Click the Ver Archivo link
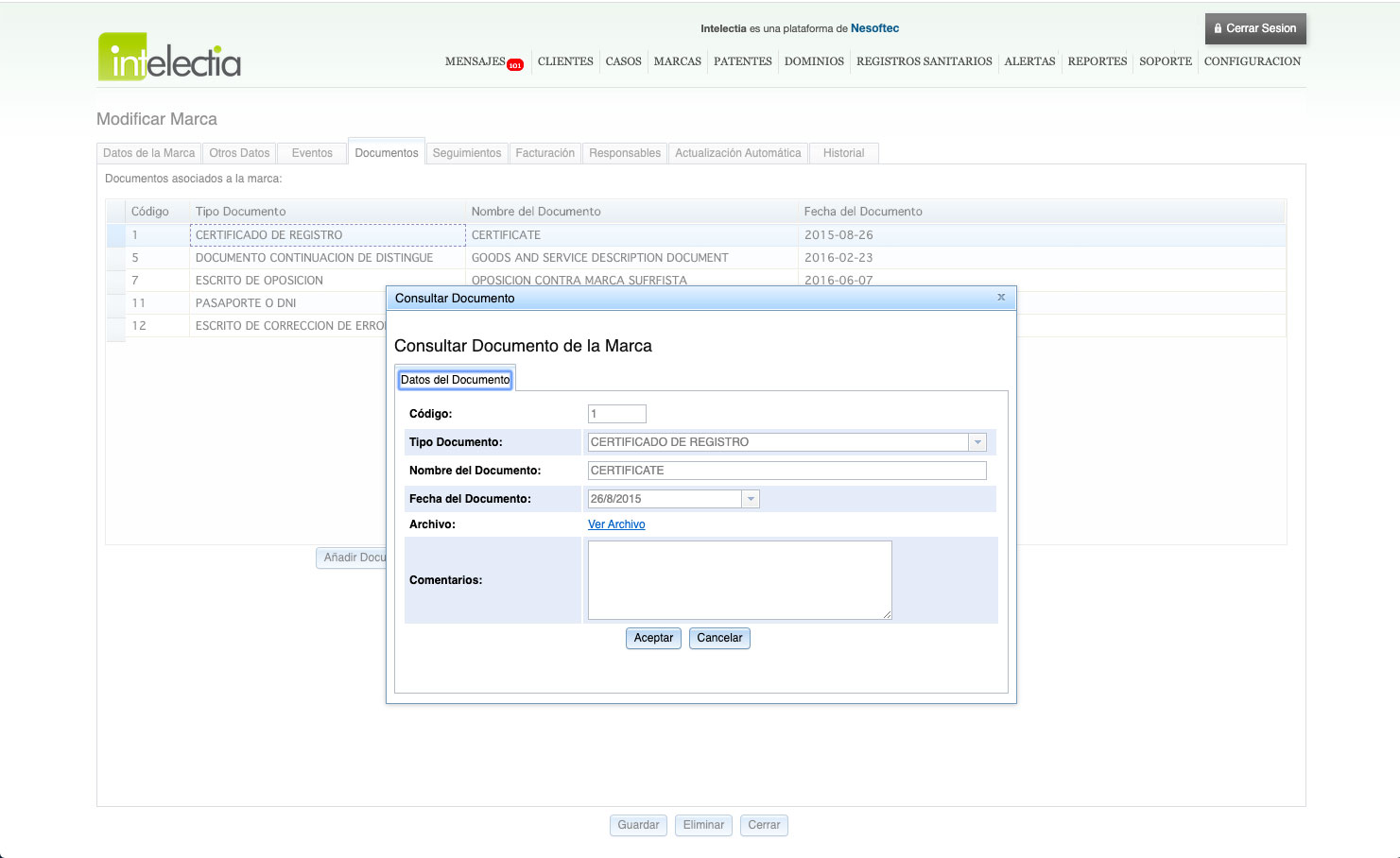The height and width of the screenshot is (858, 1400). pyautogui.click(x=616, y=524)
